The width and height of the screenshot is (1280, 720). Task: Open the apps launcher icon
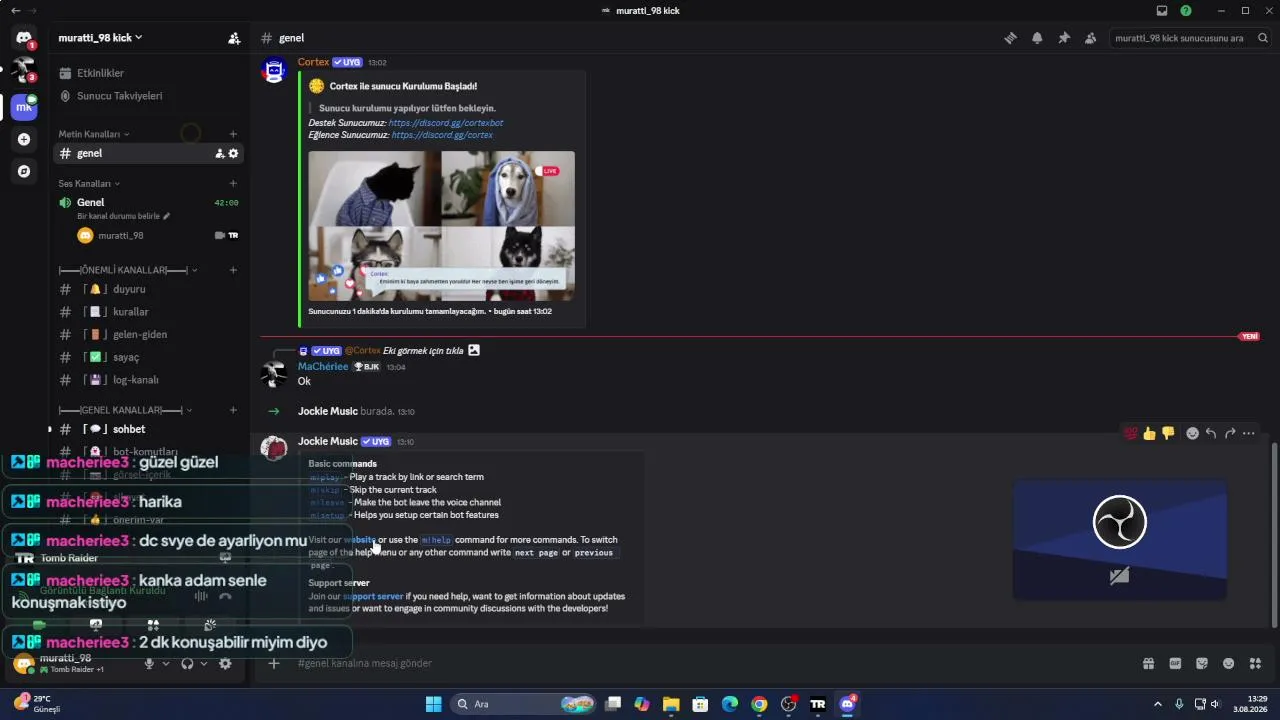point(1256,663)
